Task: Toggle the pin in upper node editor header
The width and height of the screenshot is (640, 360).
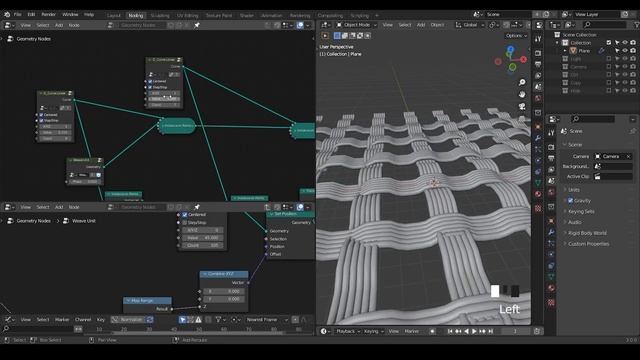Action: coord(197,25)
